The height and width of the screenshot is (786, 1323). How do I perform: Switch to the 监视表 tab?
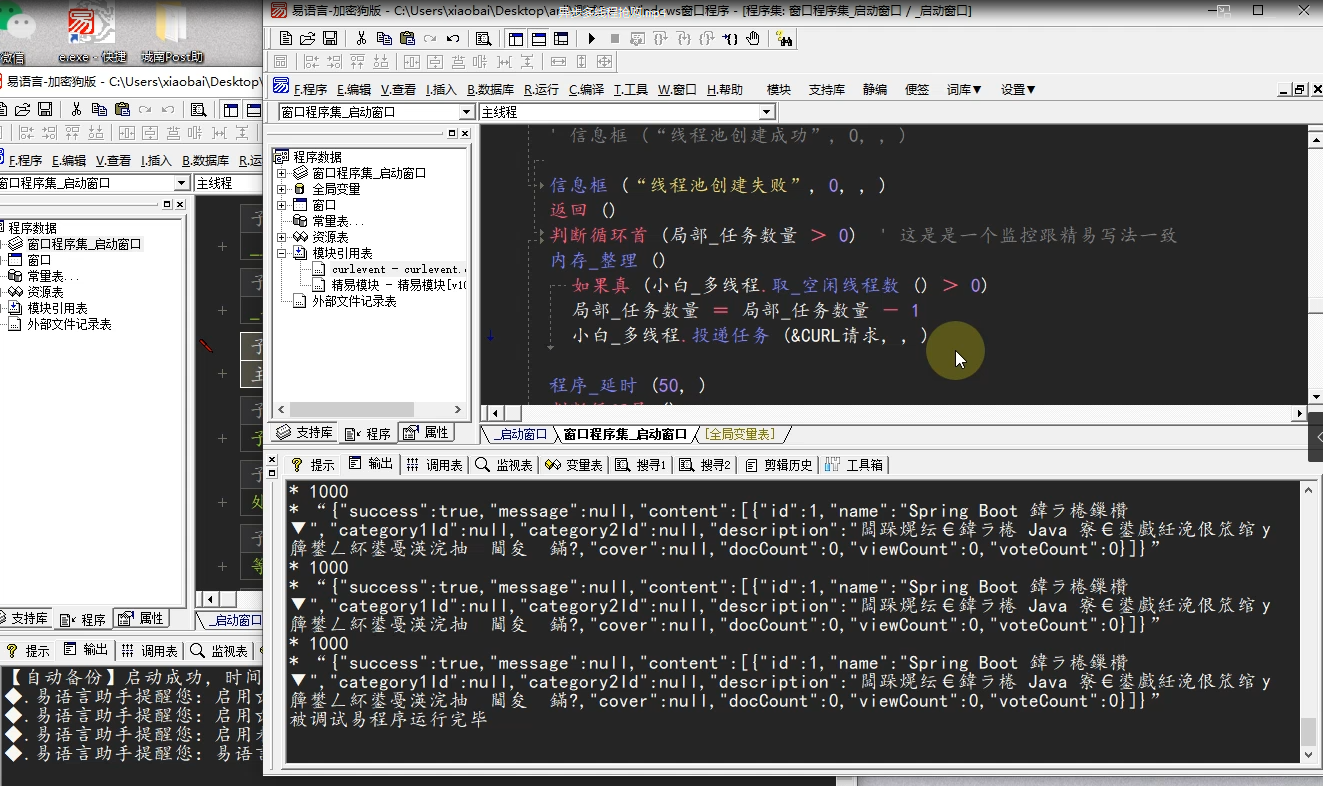coord(505,465)
